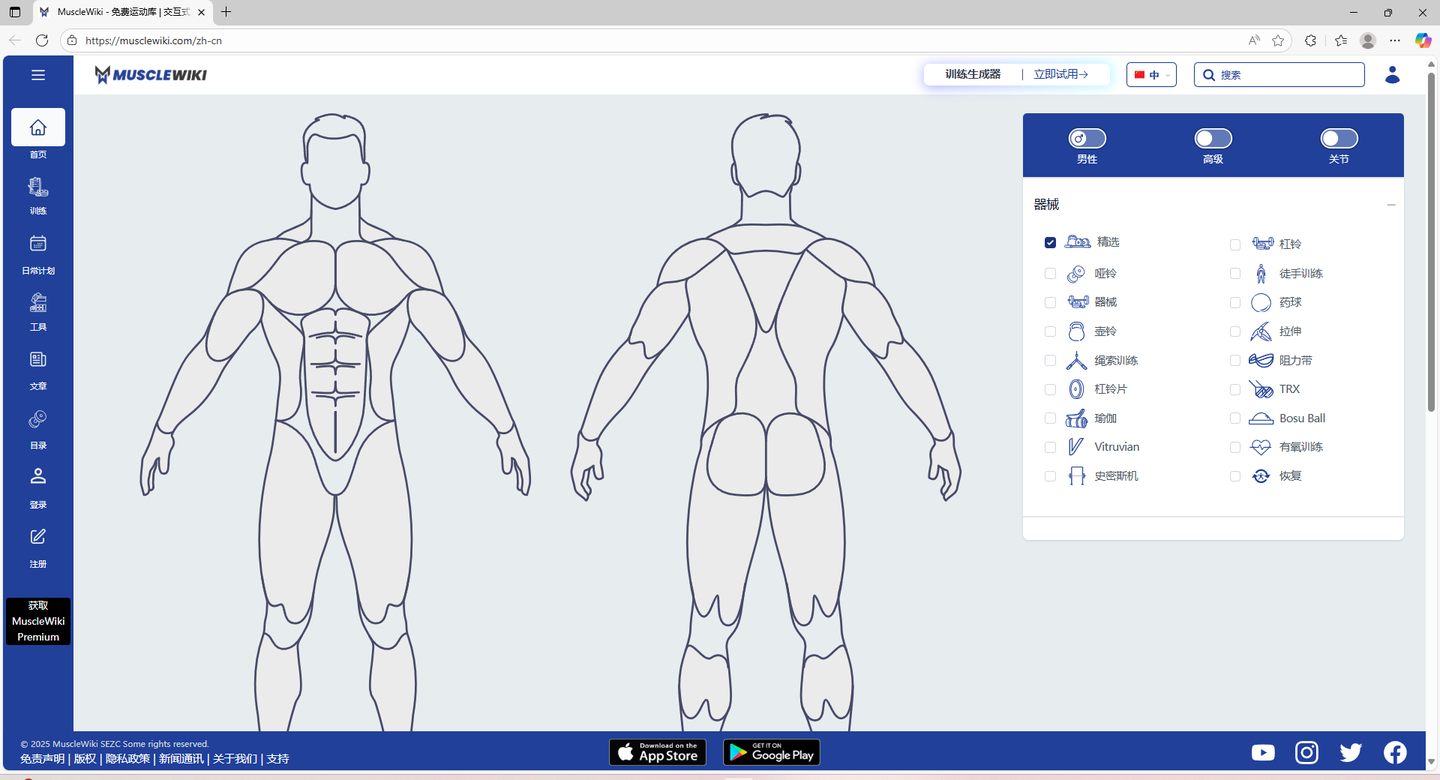Open 目录 in the sidebar
1440x780 pixels.
click(x=38, y=429)
